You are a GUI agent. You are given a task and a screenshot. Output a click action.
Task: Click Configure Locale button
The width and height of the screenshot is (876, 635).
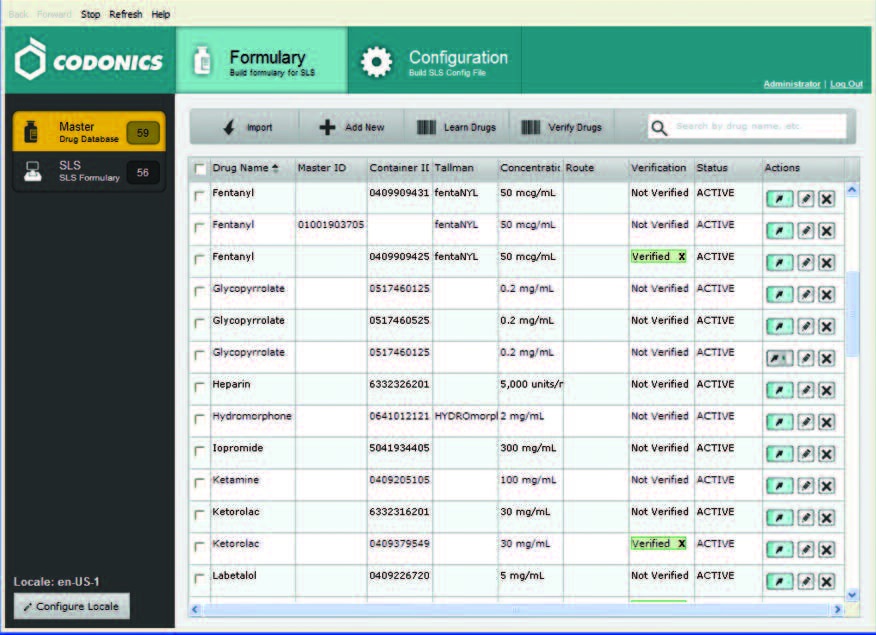click(72, 606)
